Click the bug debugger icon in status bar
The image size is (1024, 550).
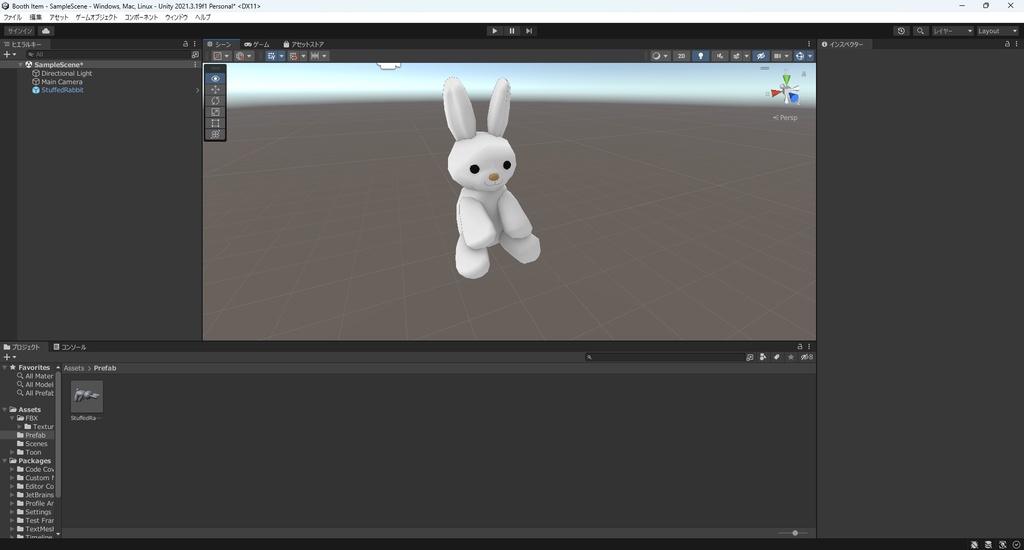click(x=974, y=545)
